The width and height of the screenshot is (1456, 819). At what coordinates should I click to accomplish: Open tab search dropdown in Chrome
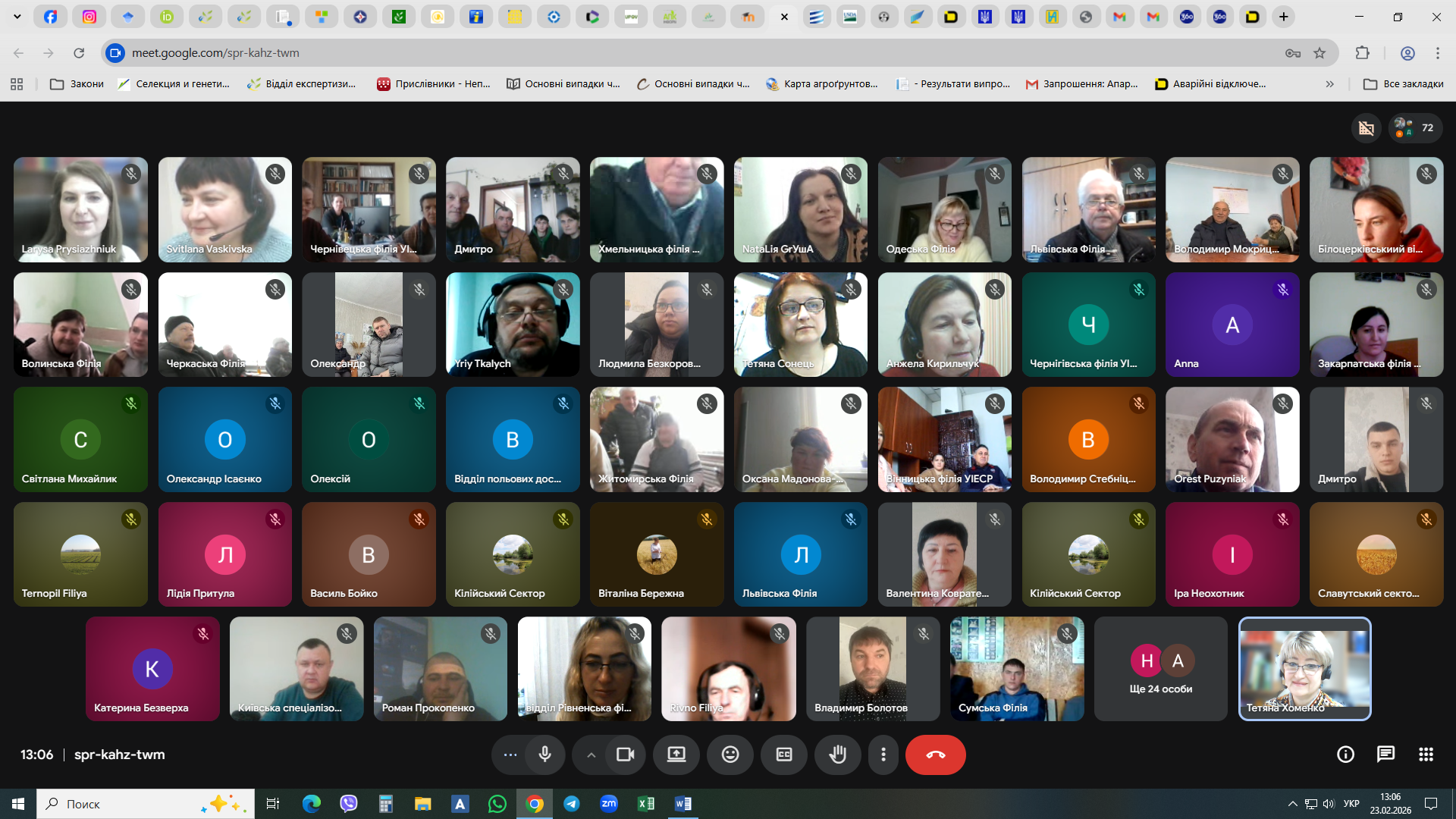click(17, 17)
